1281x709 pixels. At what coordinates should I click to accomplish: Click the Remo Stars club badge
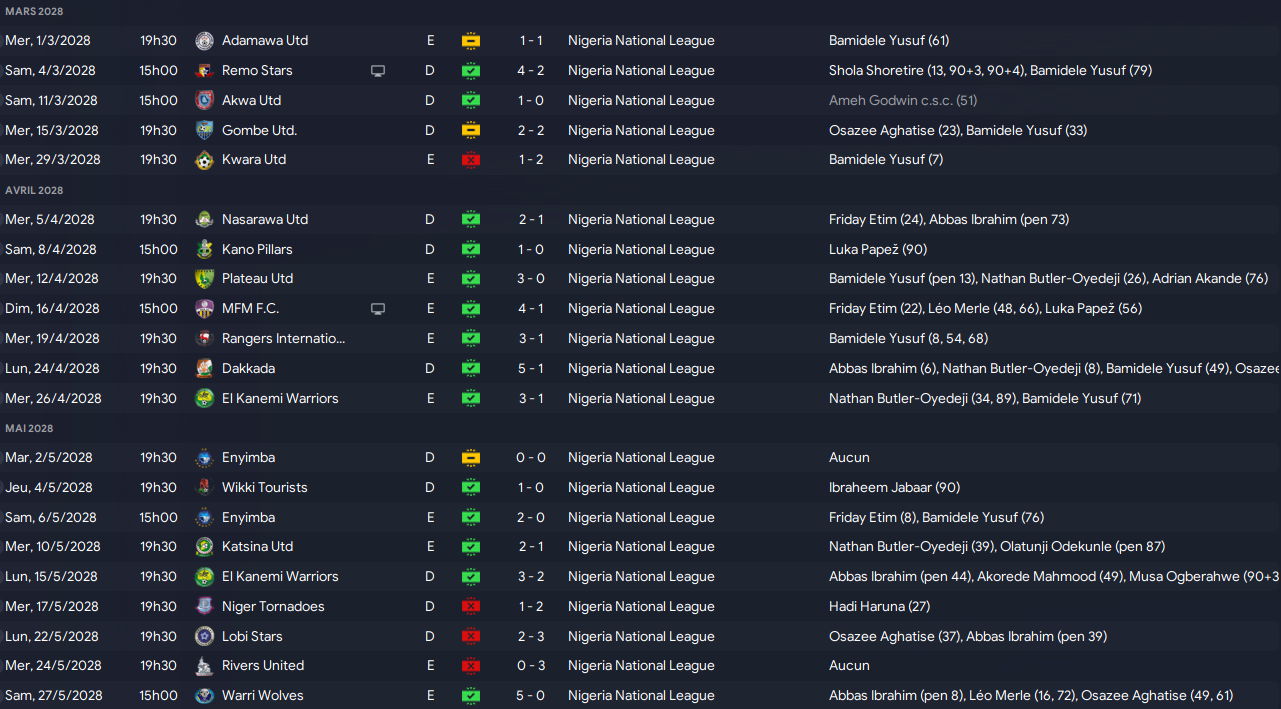coord(205,71)
